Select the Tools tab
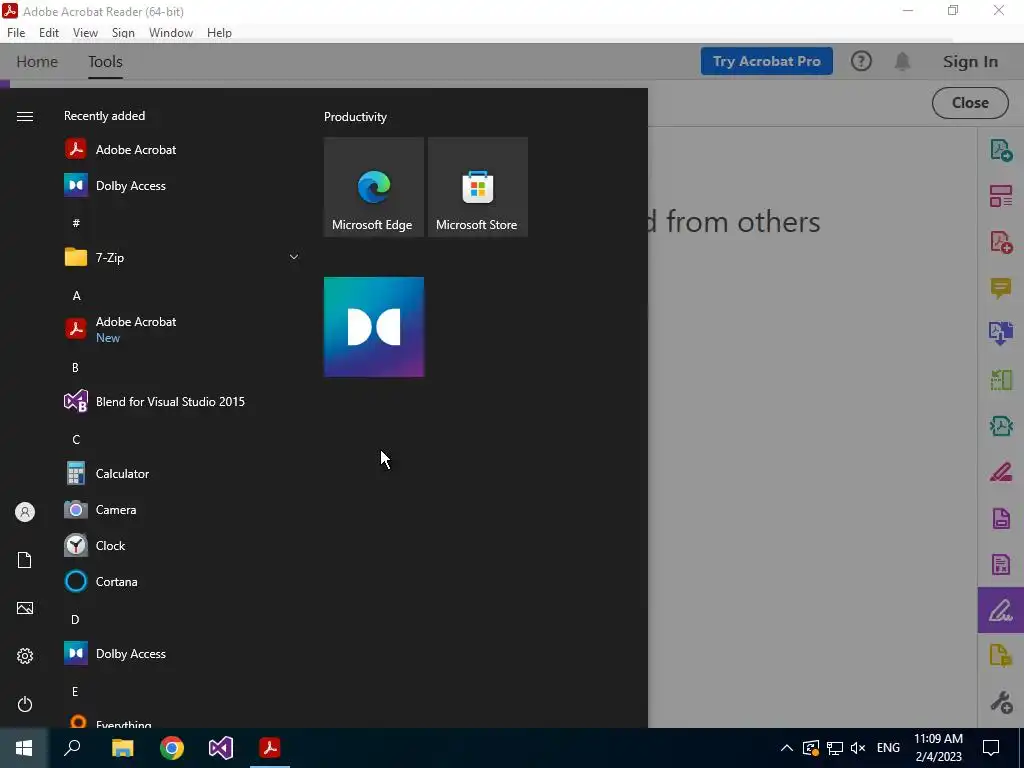 105,61
